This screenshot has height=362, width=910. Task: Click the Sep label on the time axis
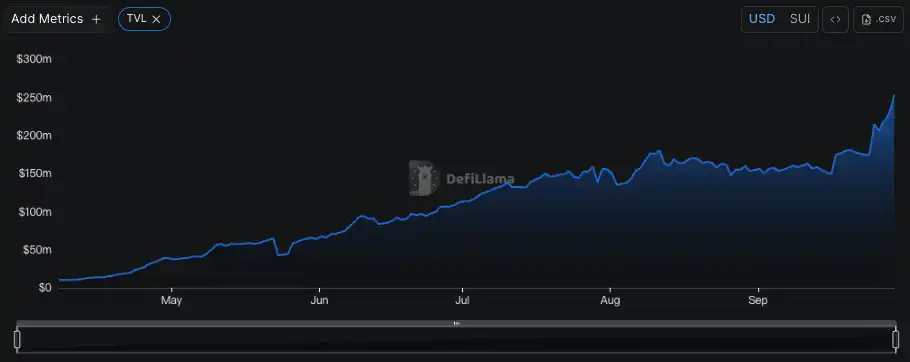[758, 301]
